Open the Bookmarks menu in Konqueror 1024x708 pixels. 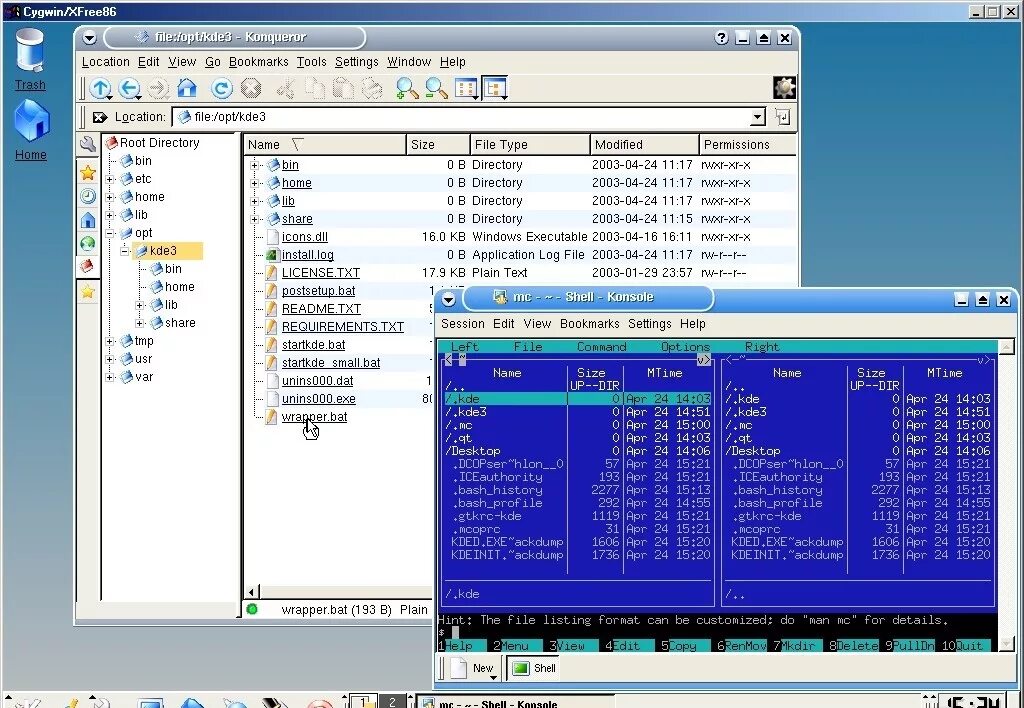[x=259, y=61]
